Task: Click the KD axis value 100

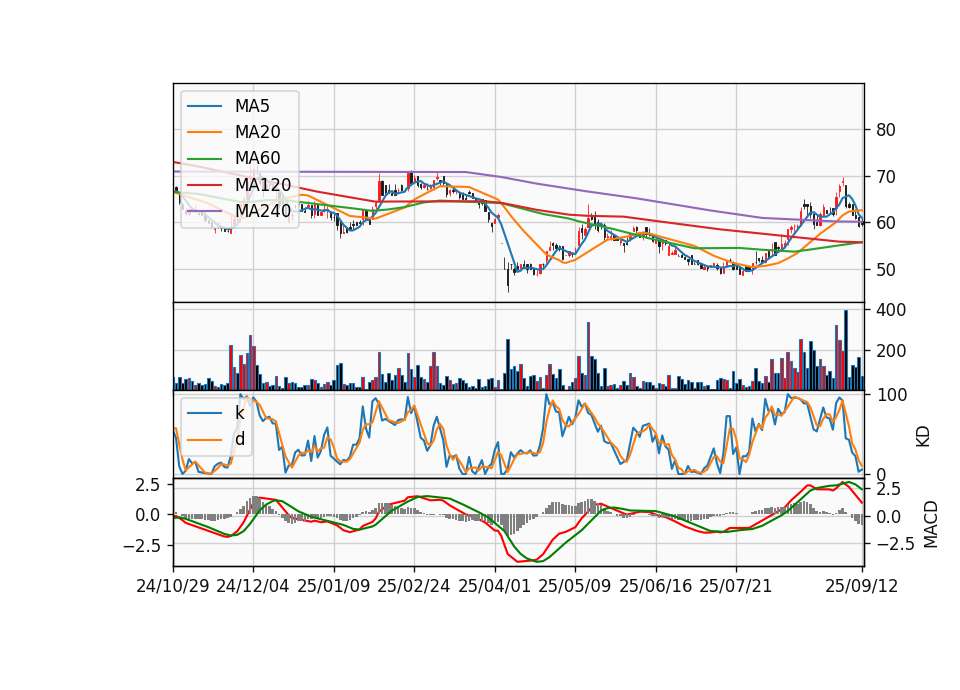Action: click(x=891, y=395)
